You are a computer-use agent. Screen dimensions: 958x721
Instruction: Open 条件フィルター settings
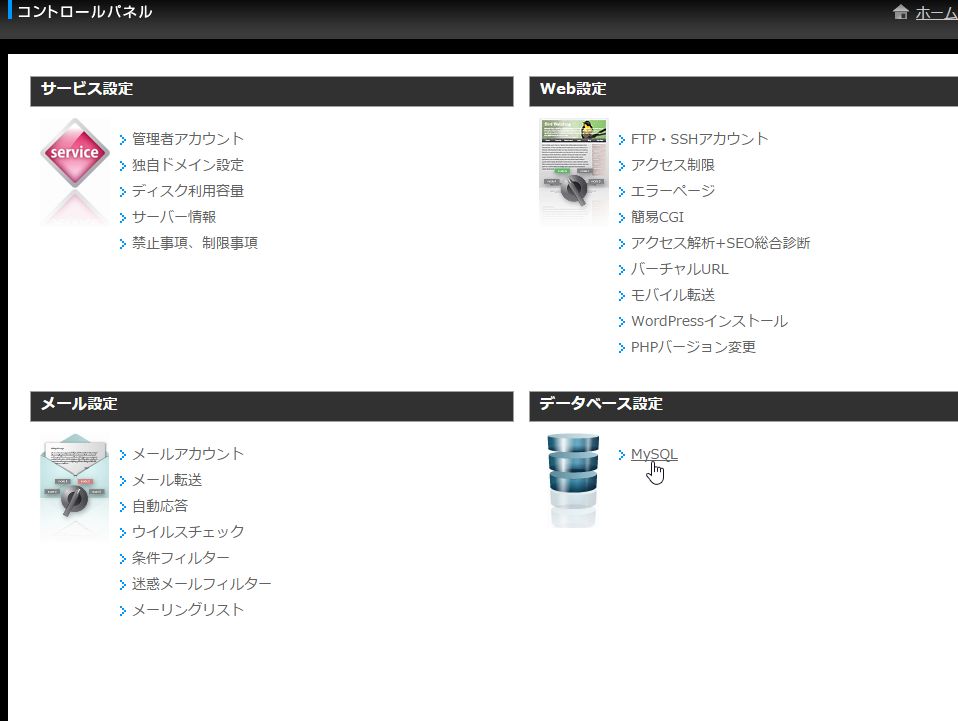click(x=181, y=558)
